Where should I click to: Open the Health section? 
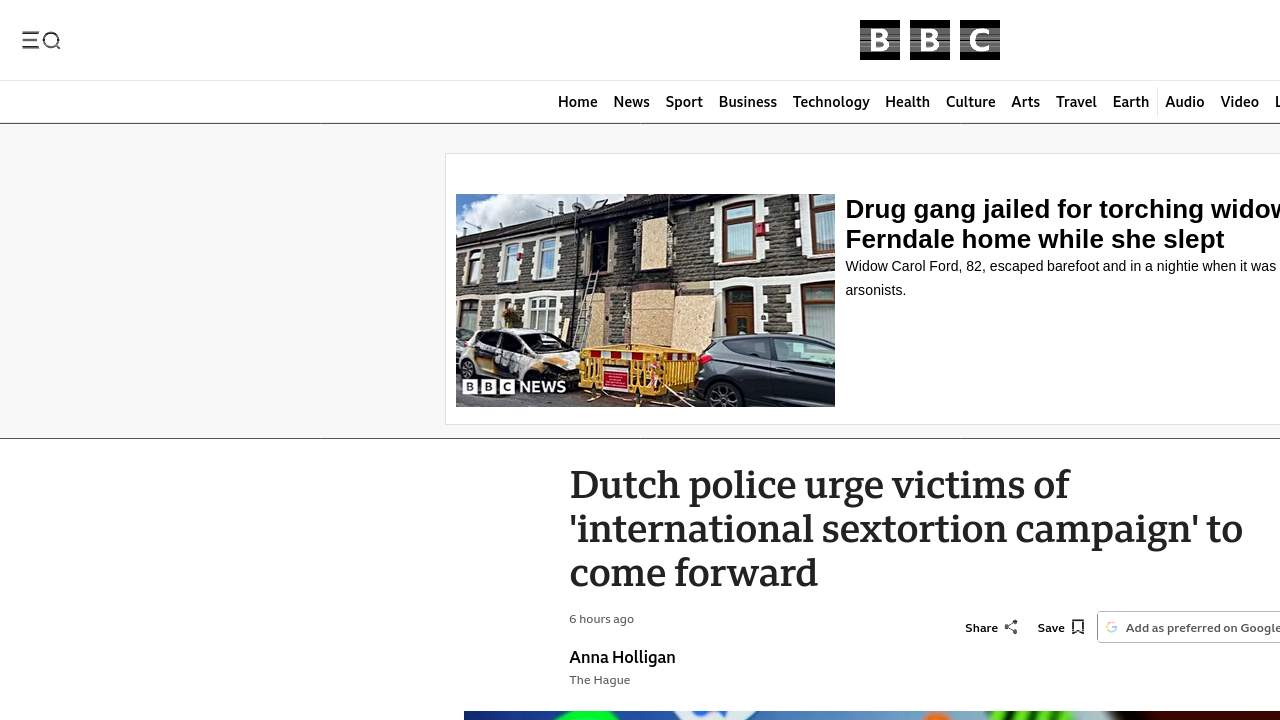click(x=907, y=102)
